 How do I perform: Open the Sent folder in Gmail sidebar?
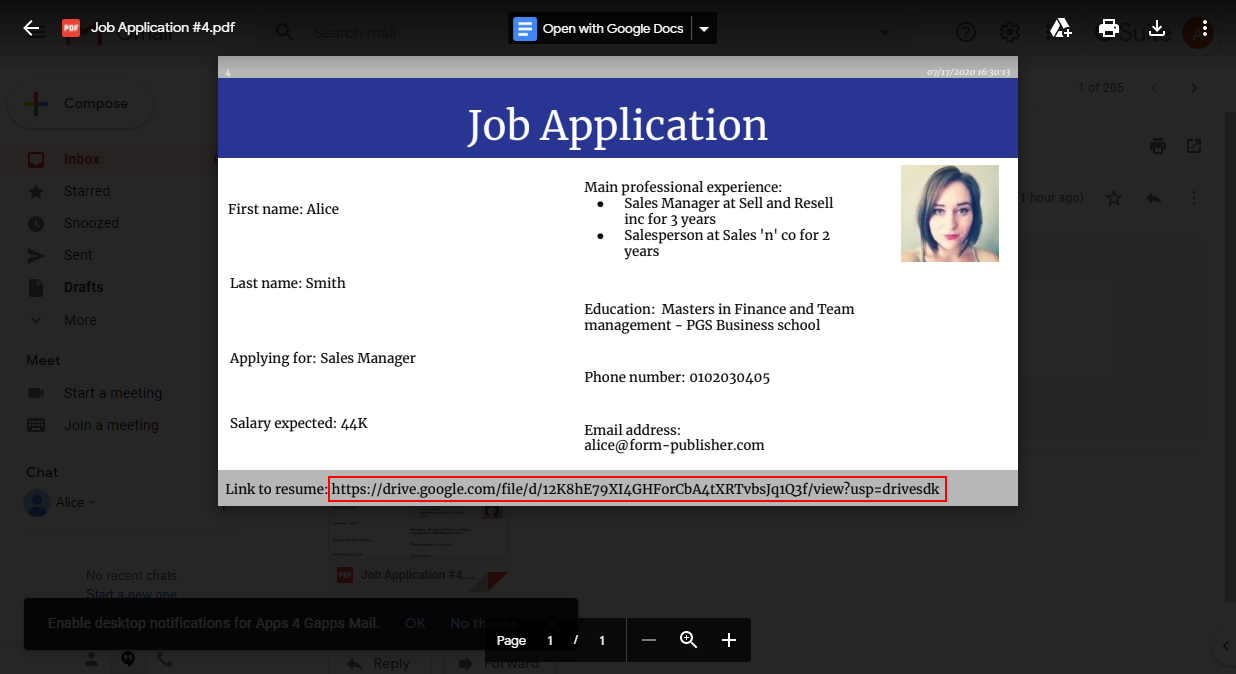click(78, 255)
